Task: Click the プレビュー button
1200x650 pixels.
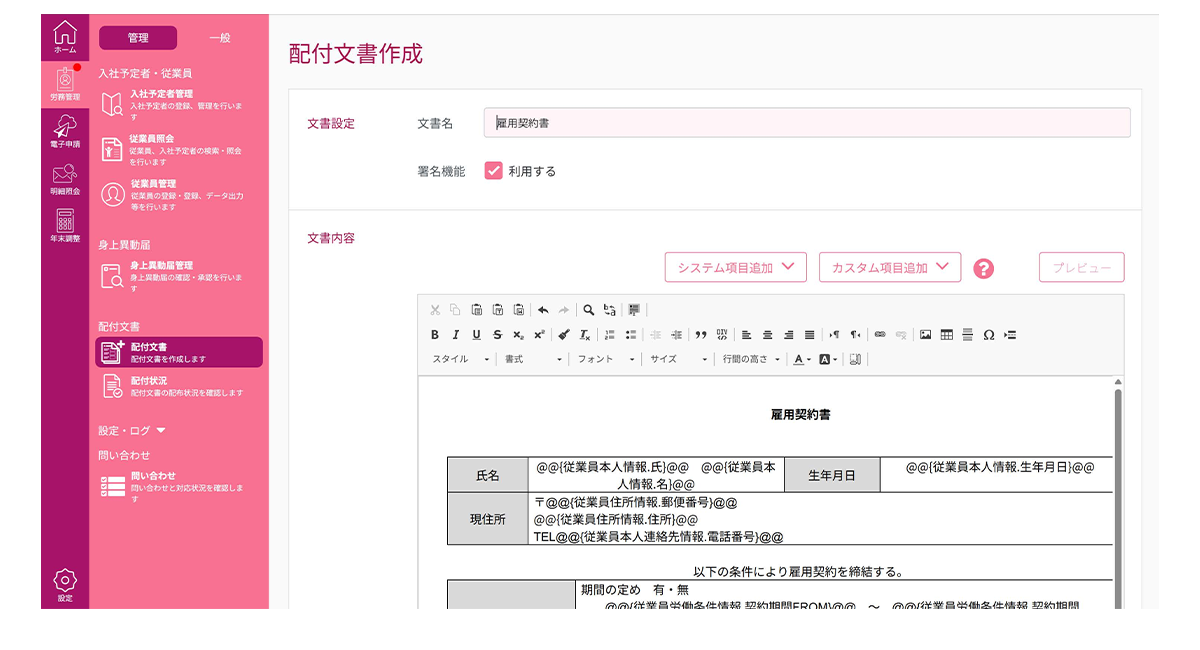Action: click(1081, 268)
